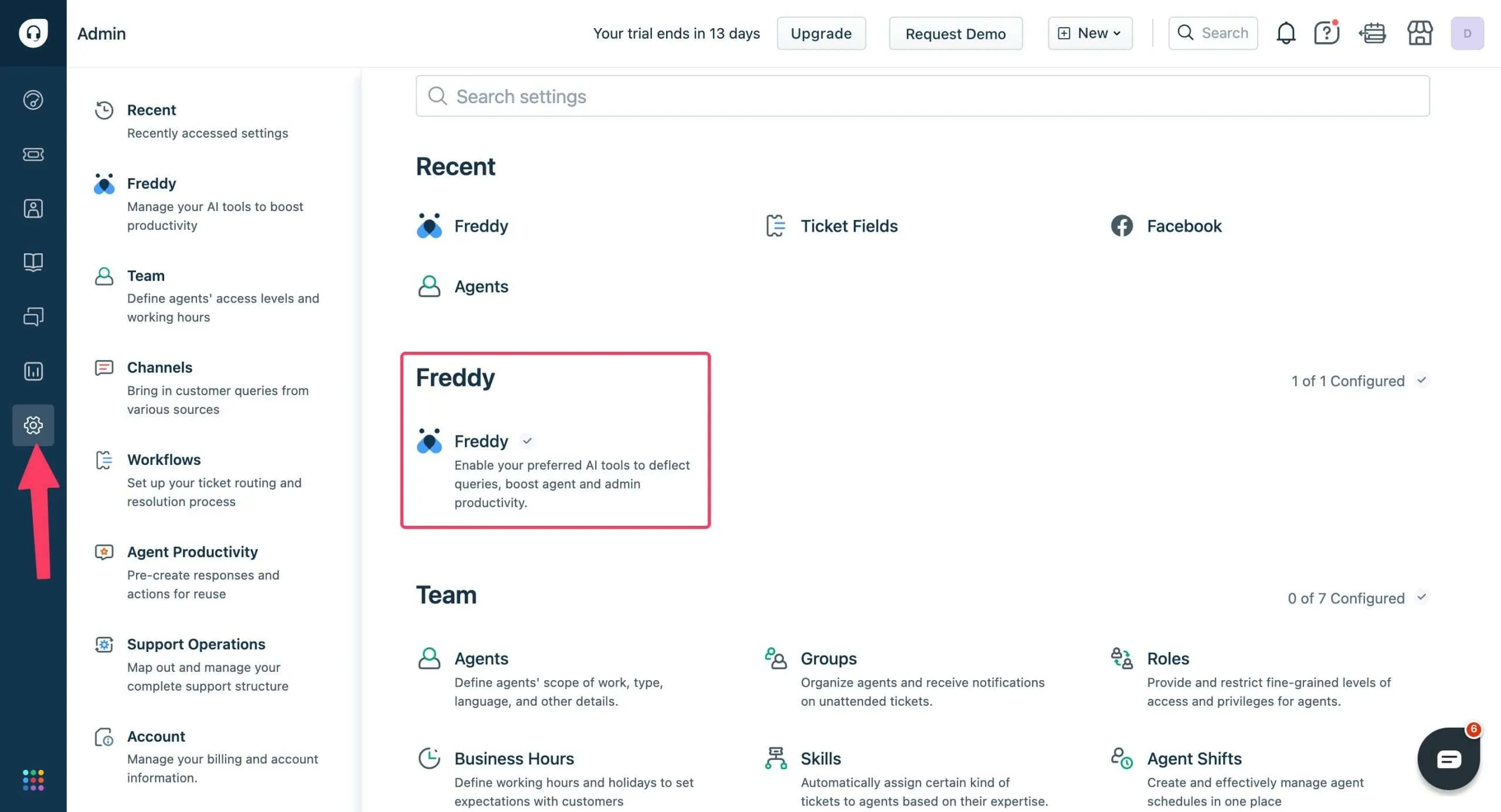The image size is (1501, 812).
Task: Open the Contacts icon in sidebar
Action: (x=33, y=209)
